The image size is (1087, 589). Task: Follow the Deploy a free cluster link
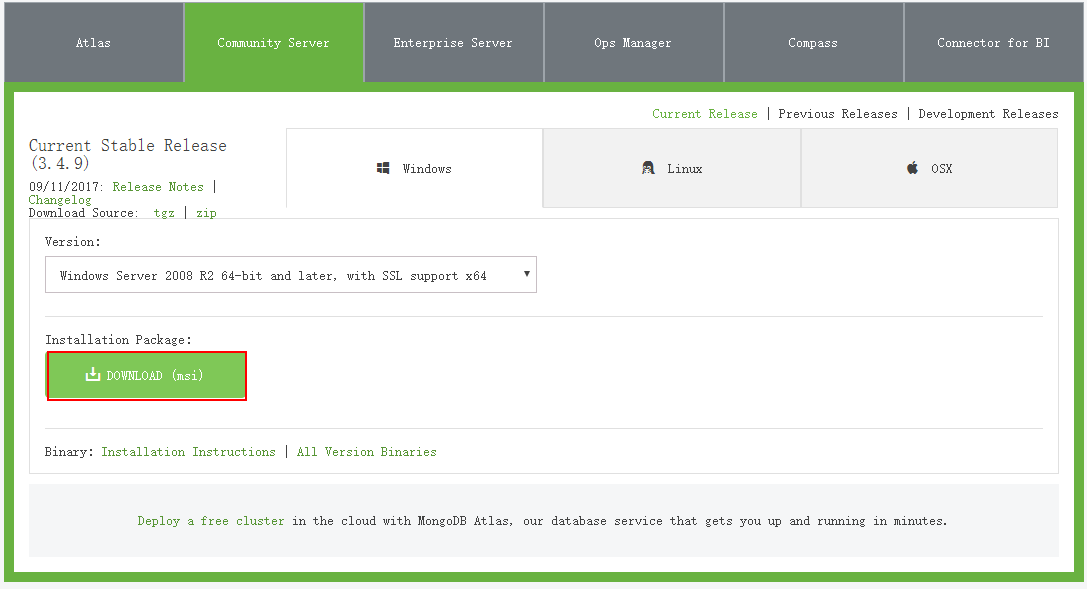pos(211,521)
